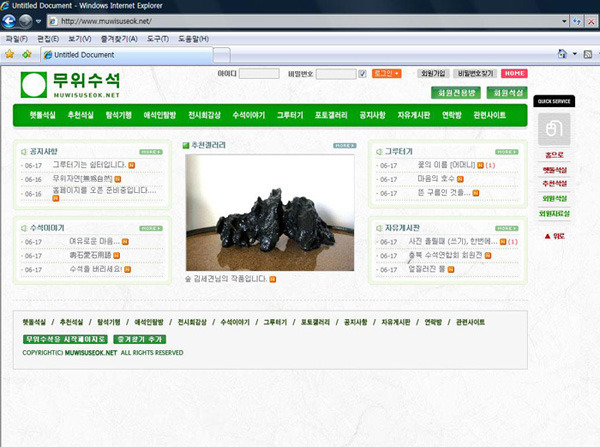Open 포토갤러리 in the green navigation bar
This screenshot has width=600, height=447.
pos(331,115)
